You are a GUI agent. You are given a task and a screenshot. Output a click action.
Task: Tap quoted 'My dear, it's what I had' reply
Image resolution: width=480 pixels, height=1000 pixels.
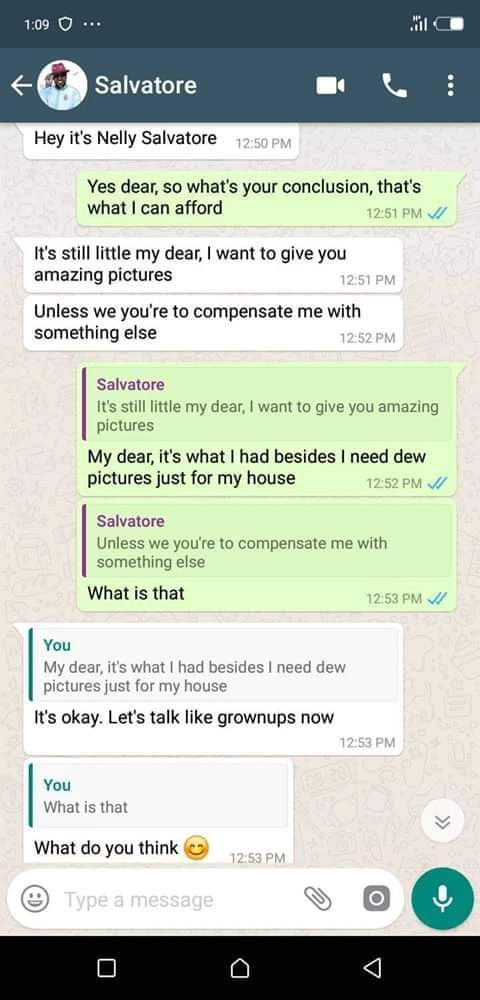click(214, 665)
